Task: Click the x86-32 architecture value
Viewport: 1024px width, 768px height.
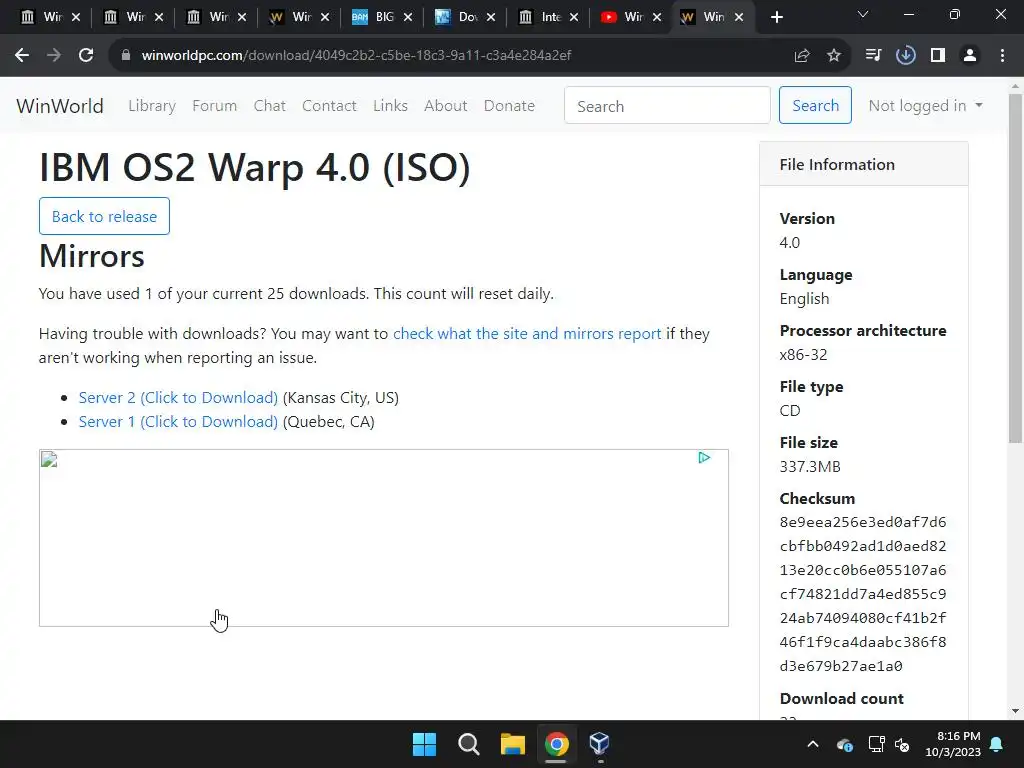Action: point(803,355)
